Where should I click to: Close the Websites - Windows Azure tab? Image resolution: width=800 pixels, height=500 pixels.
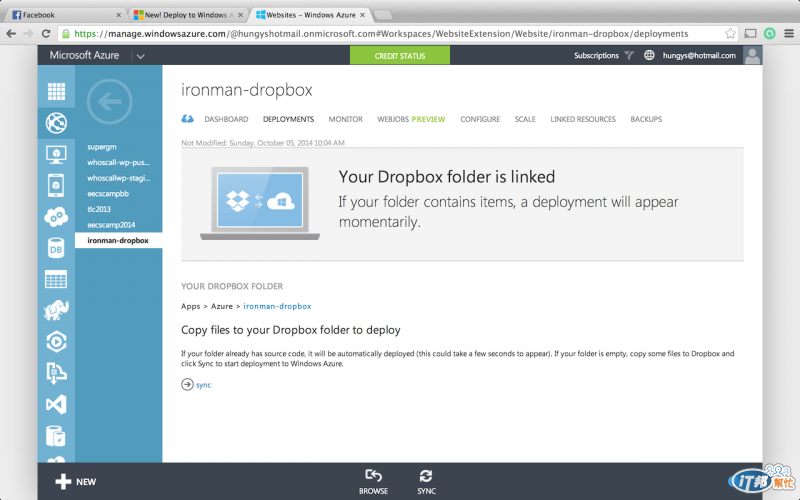362,15
